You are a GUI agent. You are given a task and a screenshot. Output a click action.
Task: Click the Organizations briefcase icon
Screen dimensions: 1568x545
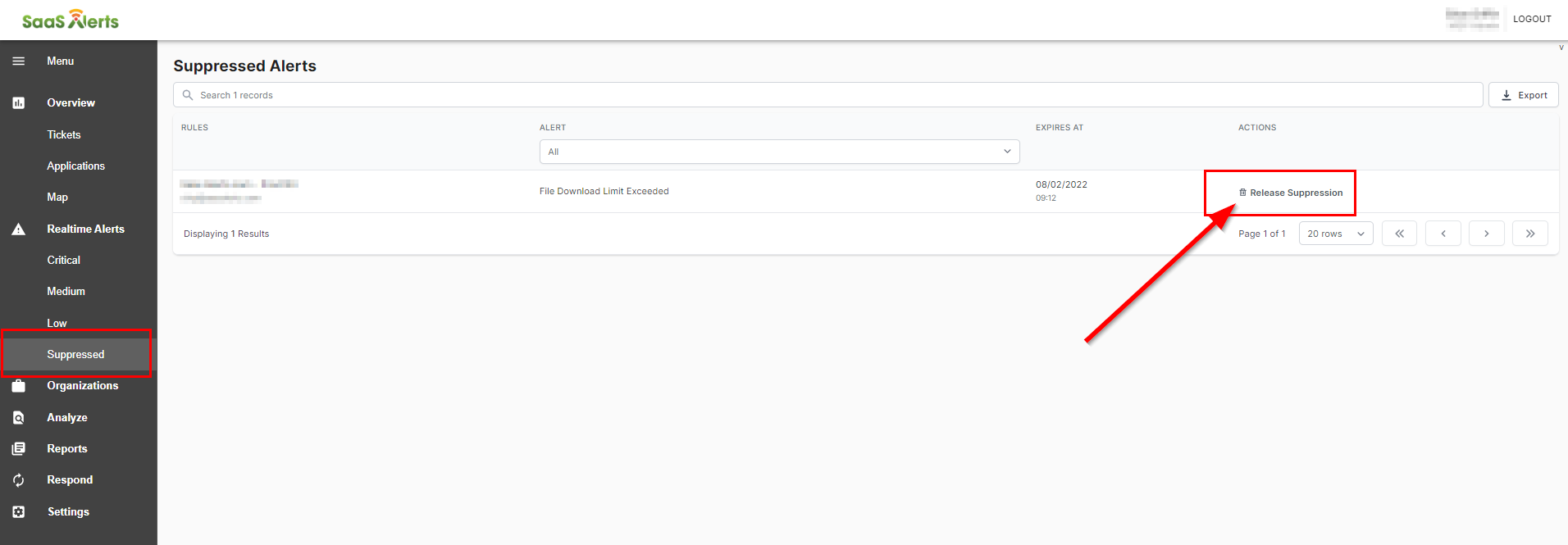pos(18,386)
